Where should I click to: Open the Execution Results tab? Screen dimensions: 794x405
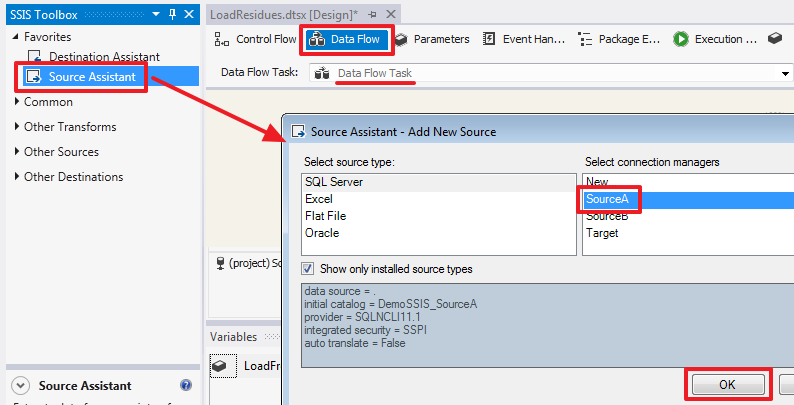pyautogui.click(x=714, y=39)
